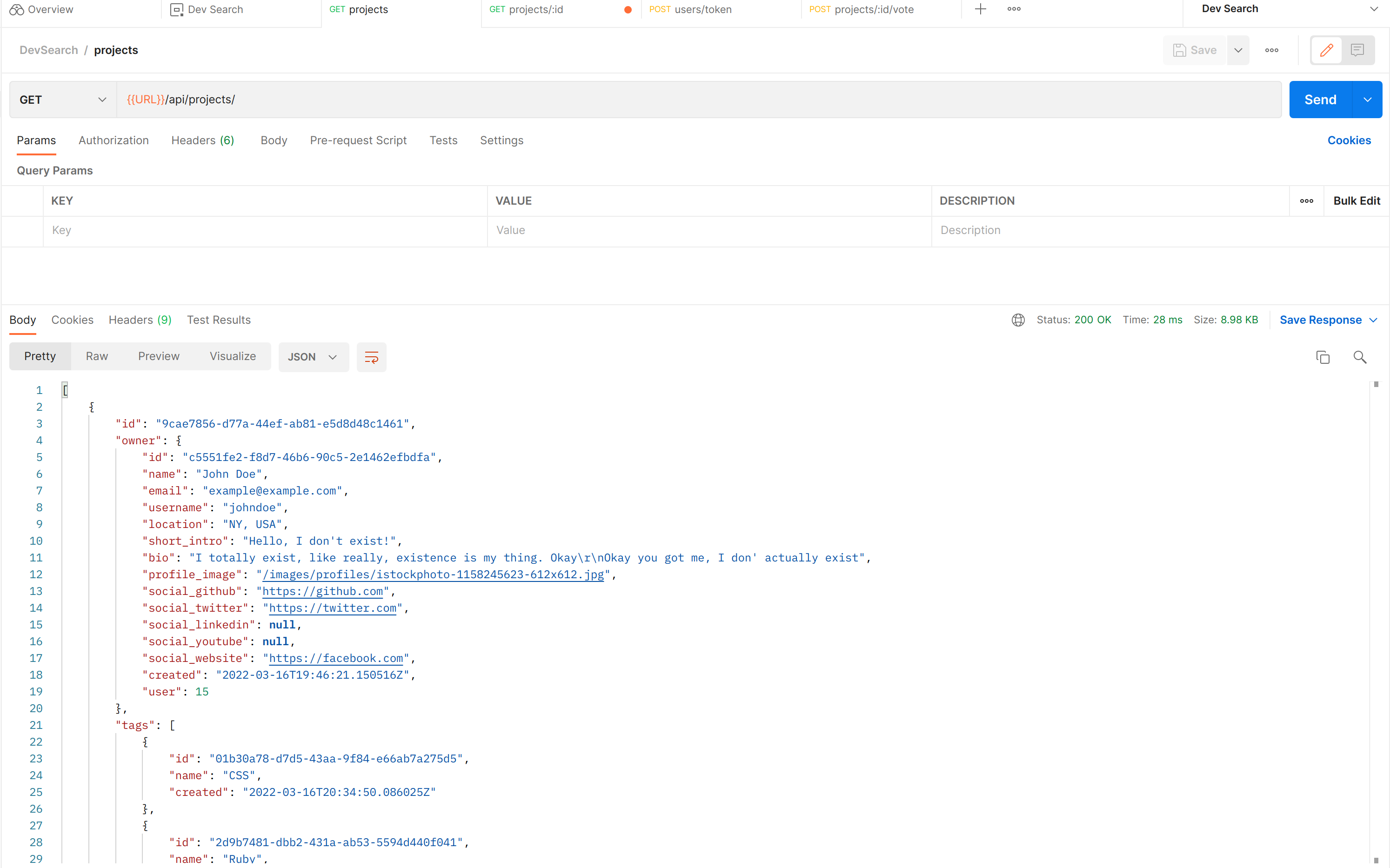The image size is (1390, 868).
Task: Expand the Save Response dropdown chevron
Action: coord(1373,320)
